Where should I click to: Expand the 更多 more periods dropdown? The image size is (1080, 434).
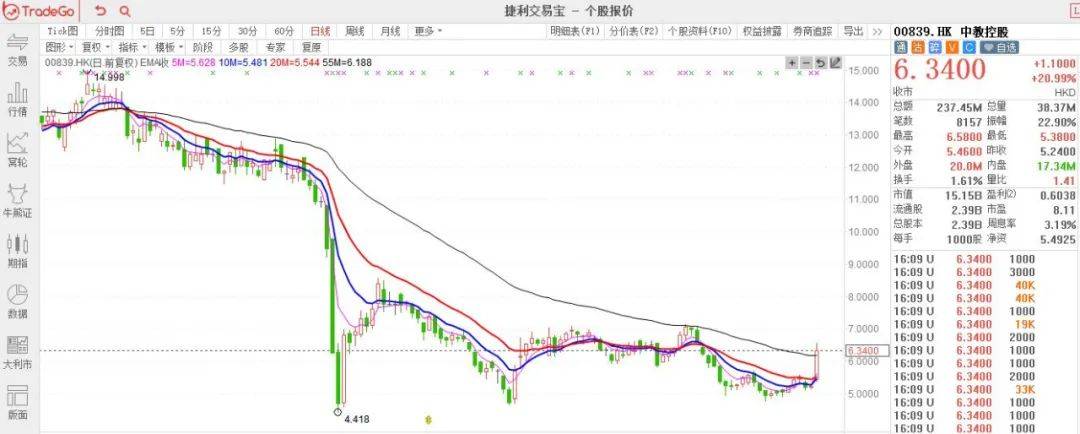pyautogui.click(x=428, y=31)
